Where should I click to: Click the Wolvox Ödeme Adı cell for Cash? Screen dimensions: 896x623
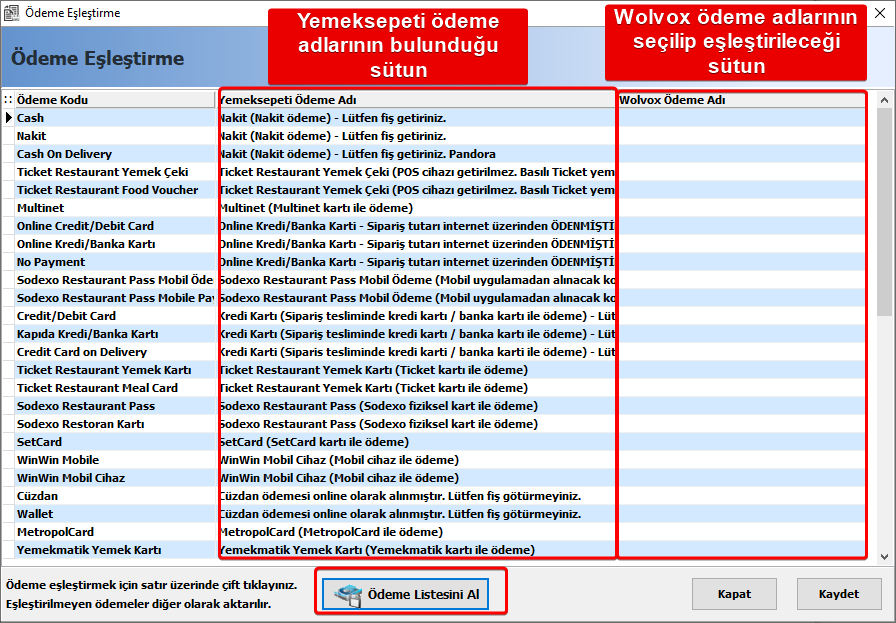coord(741,118)
